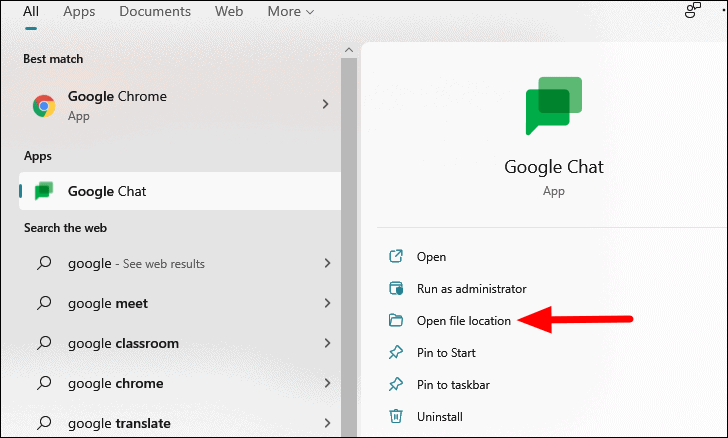Screen dimensions: 728x438
Task: Click the Open icon in actions list
Action: [396, 256]
